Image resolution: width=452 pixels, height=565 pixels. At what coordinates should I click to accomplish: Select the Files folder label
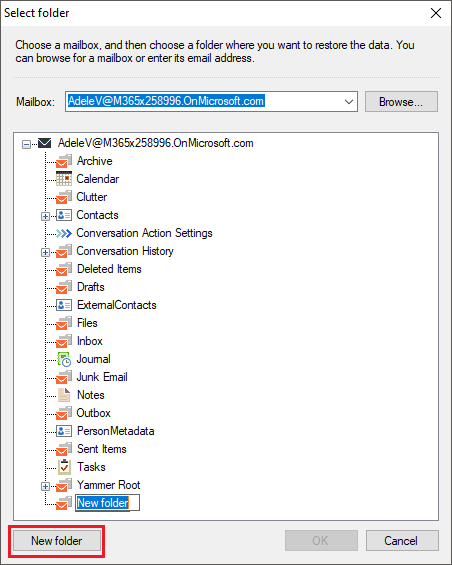(87, 323)
